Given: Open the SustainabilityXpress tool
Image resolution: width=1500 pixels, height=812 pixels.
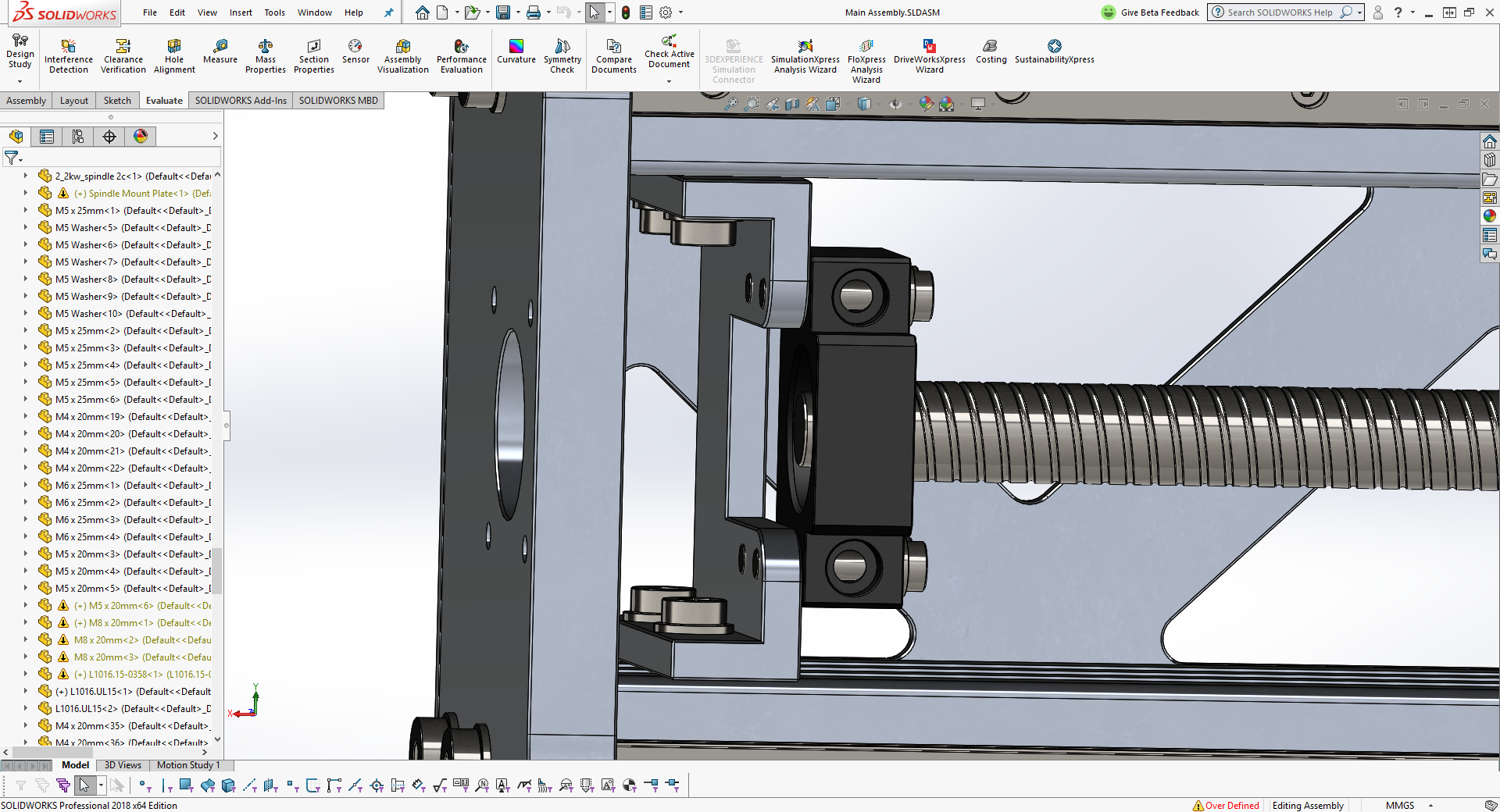Looking at the screenshot, I should [x=1054, y=52].
